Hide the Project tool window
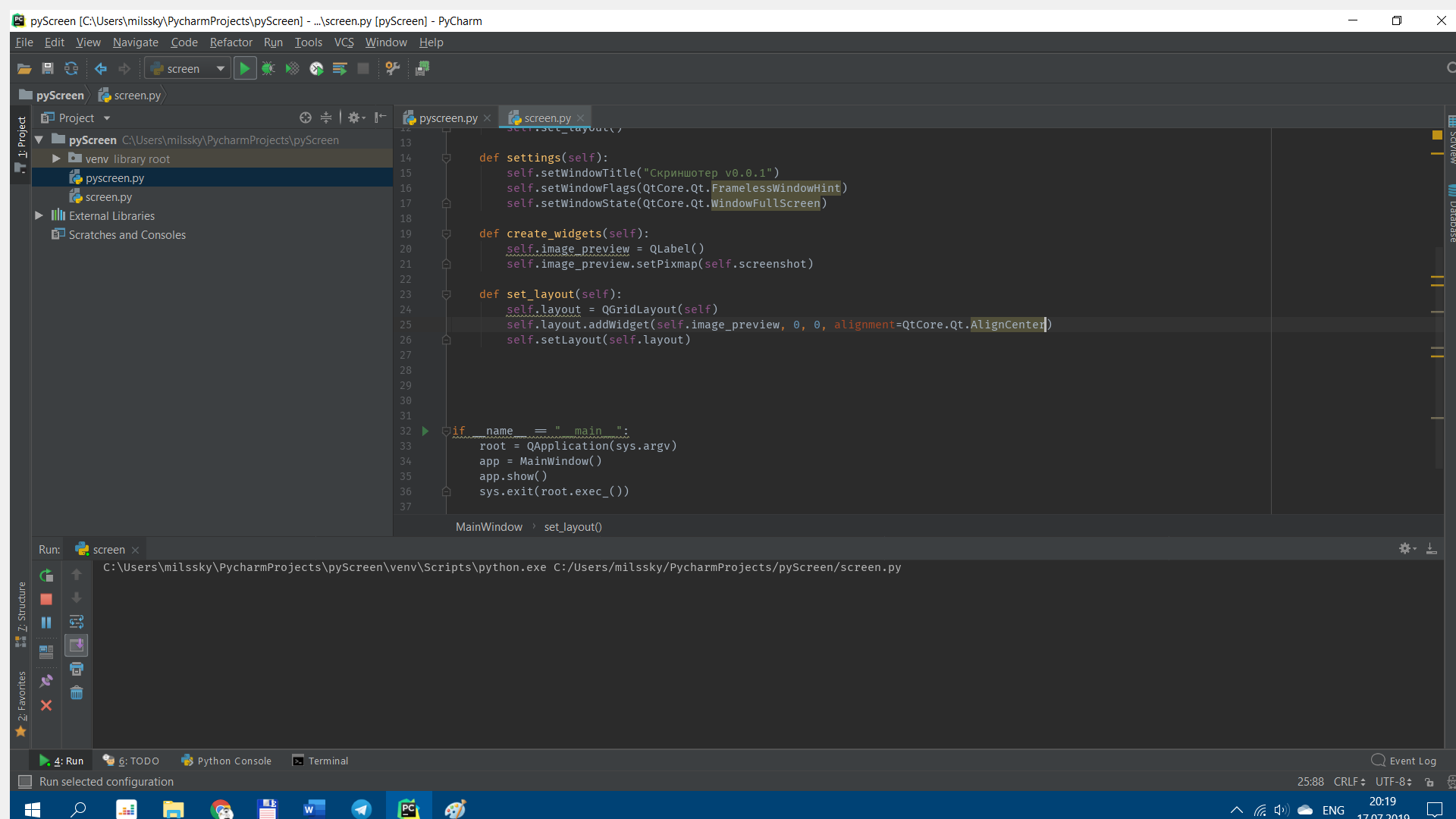The image size is (1456, 819). [x=380, y=118]
